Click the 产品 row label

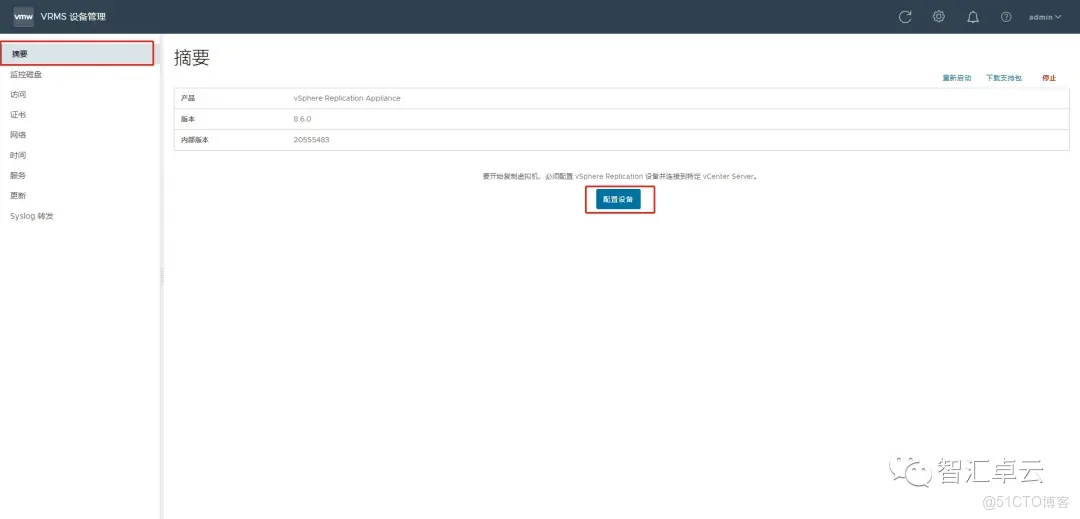pyautogui.click(x=188, y=98)
